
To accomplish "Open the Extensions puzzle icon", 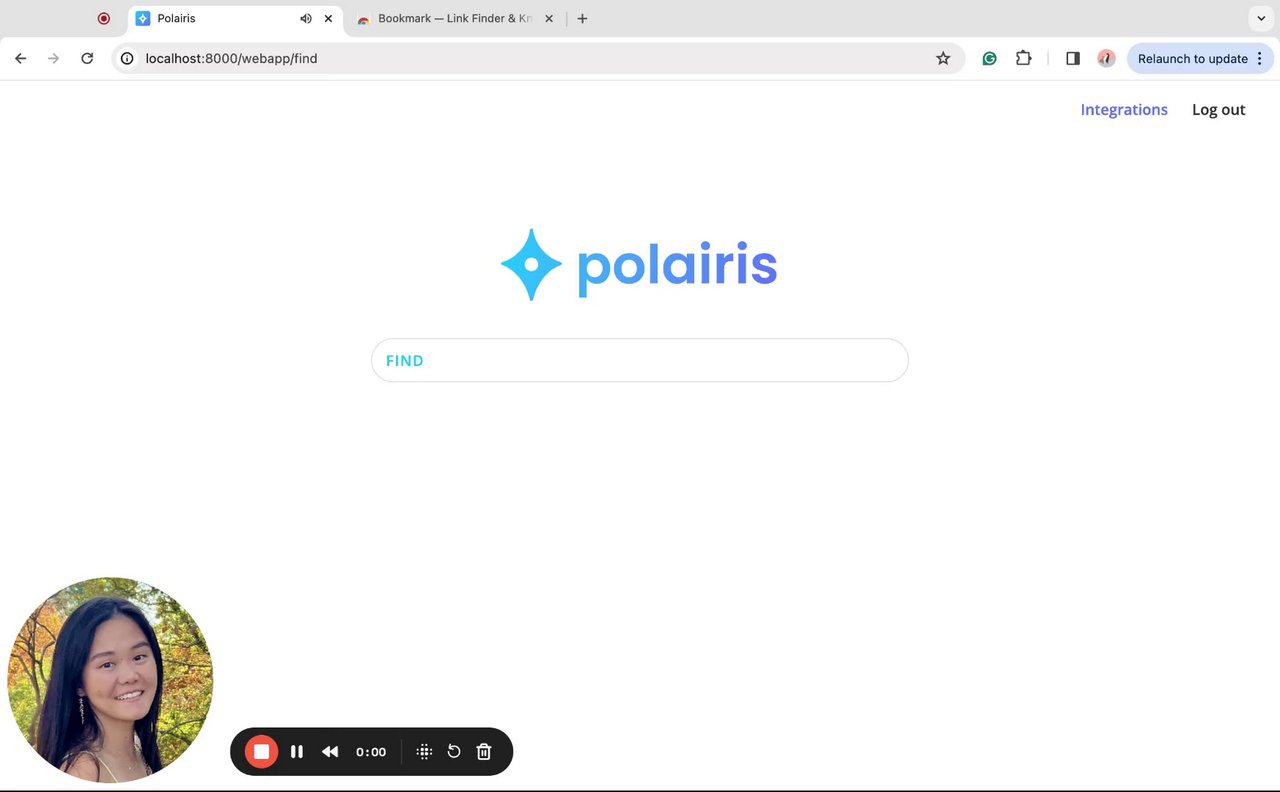I will coord(1023,58).
